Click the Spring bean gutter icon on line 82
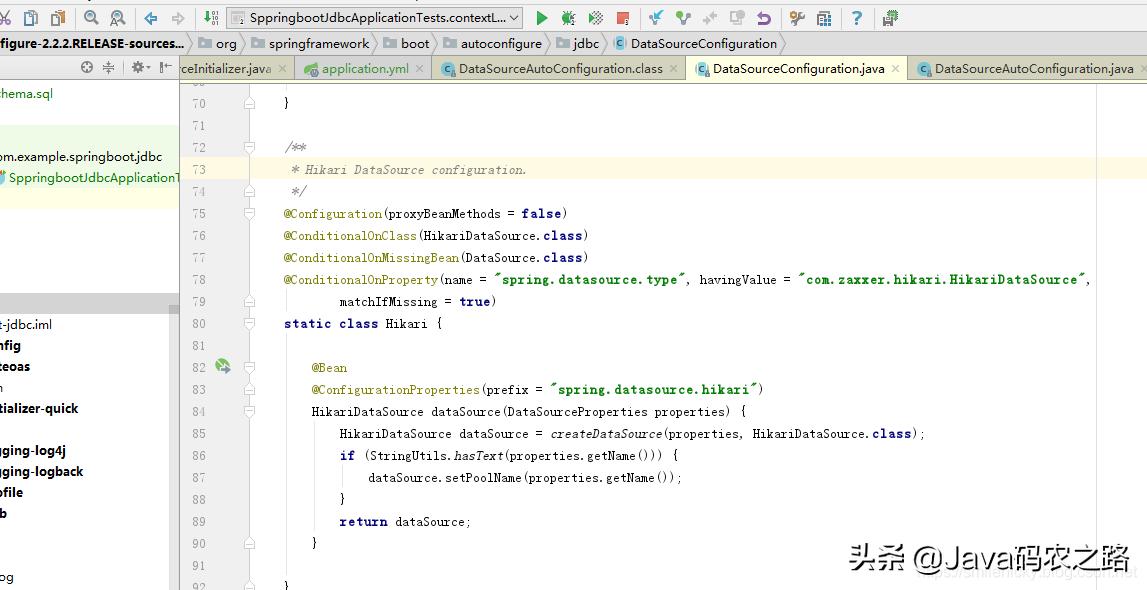 click(223, 366)
